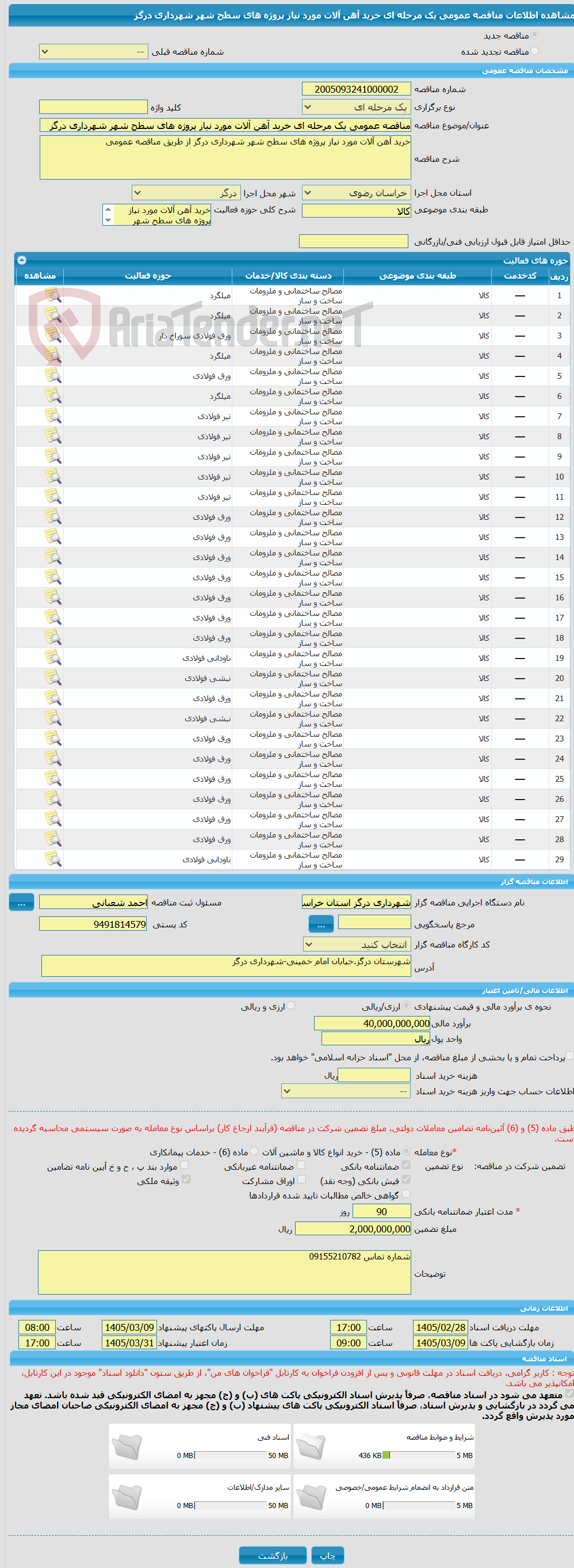Toggle وثیقه ملکی checkbox

186,1179
